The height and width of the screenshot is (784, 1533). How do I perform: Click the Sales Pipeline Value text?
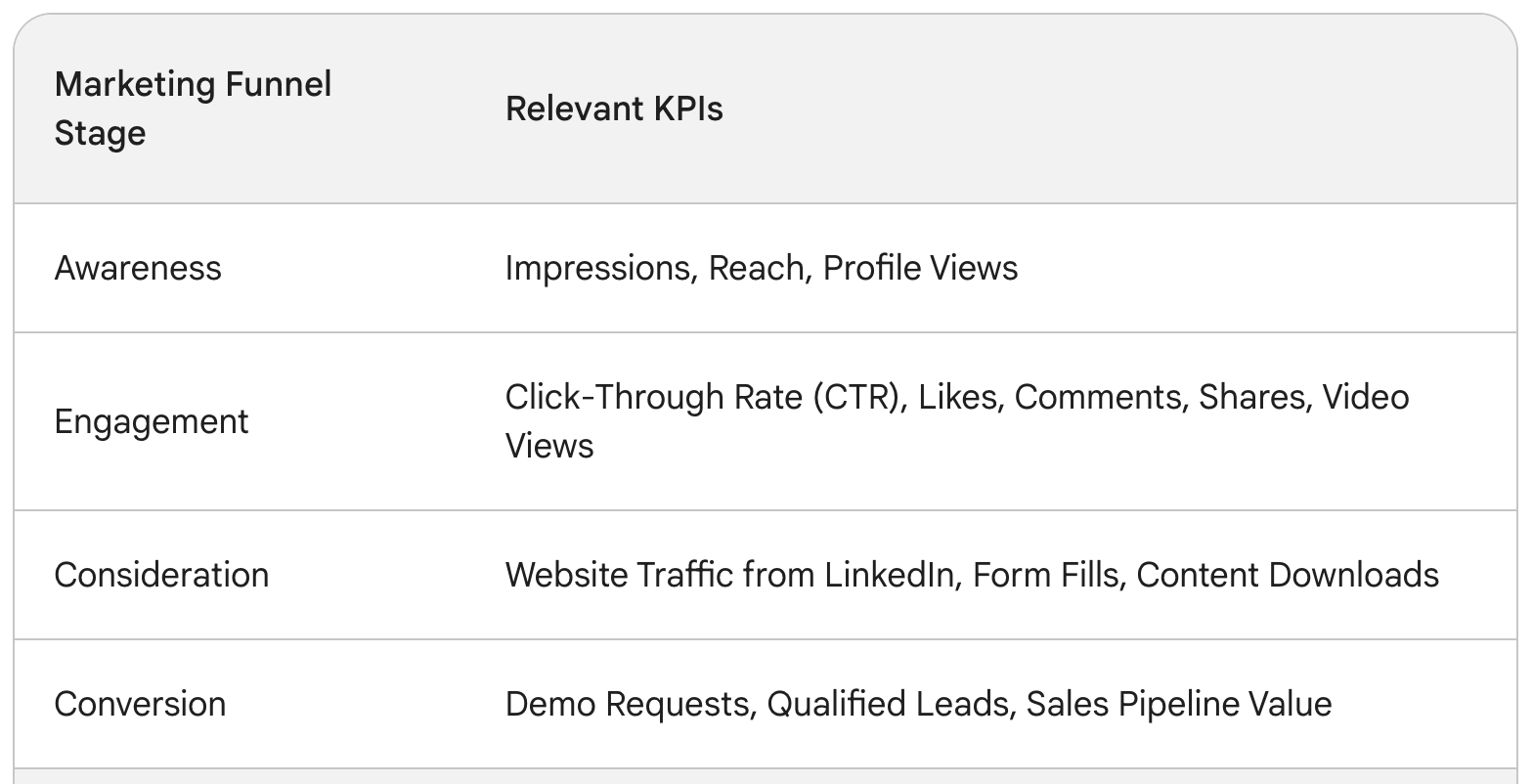pyautogui.click(x=1179, y=704)
